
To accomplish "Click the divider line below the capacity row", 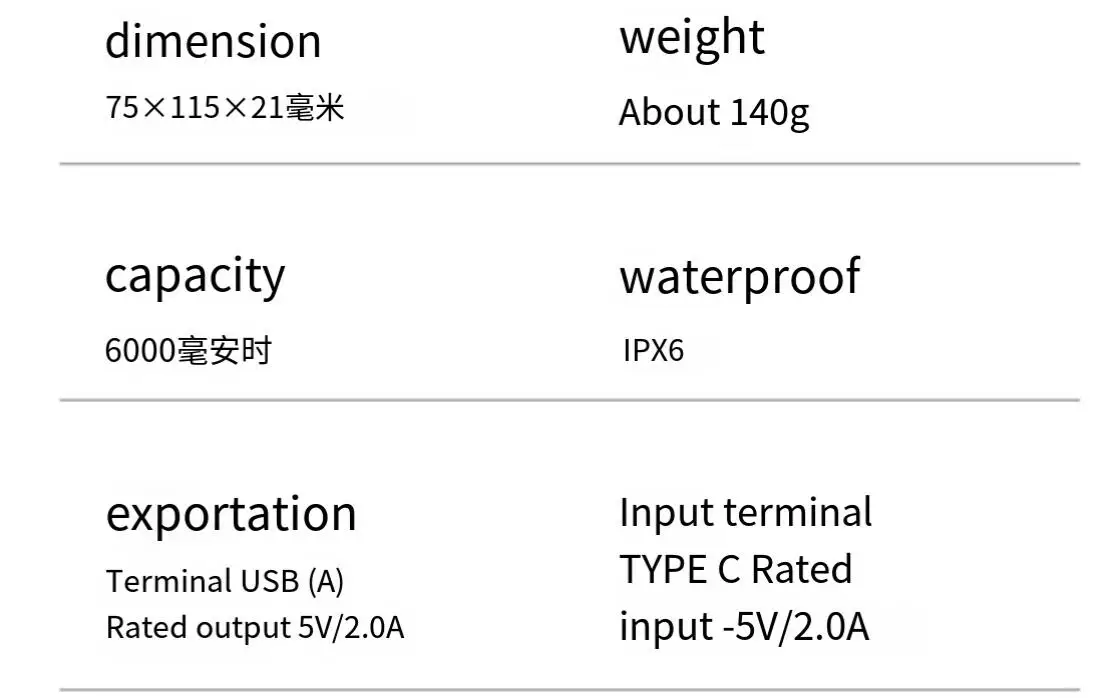I will pyautogui.click(x=569, y=400).
